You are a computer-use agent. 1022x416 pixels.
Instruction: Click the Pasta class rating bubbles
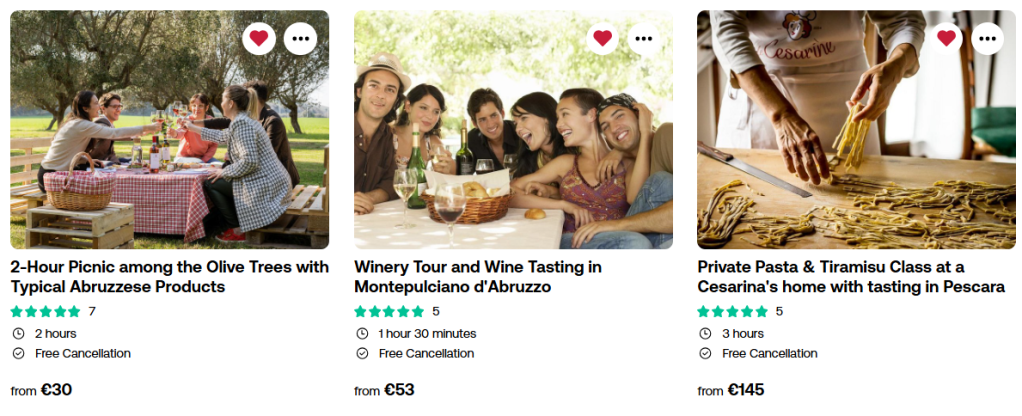click(732, 312)
